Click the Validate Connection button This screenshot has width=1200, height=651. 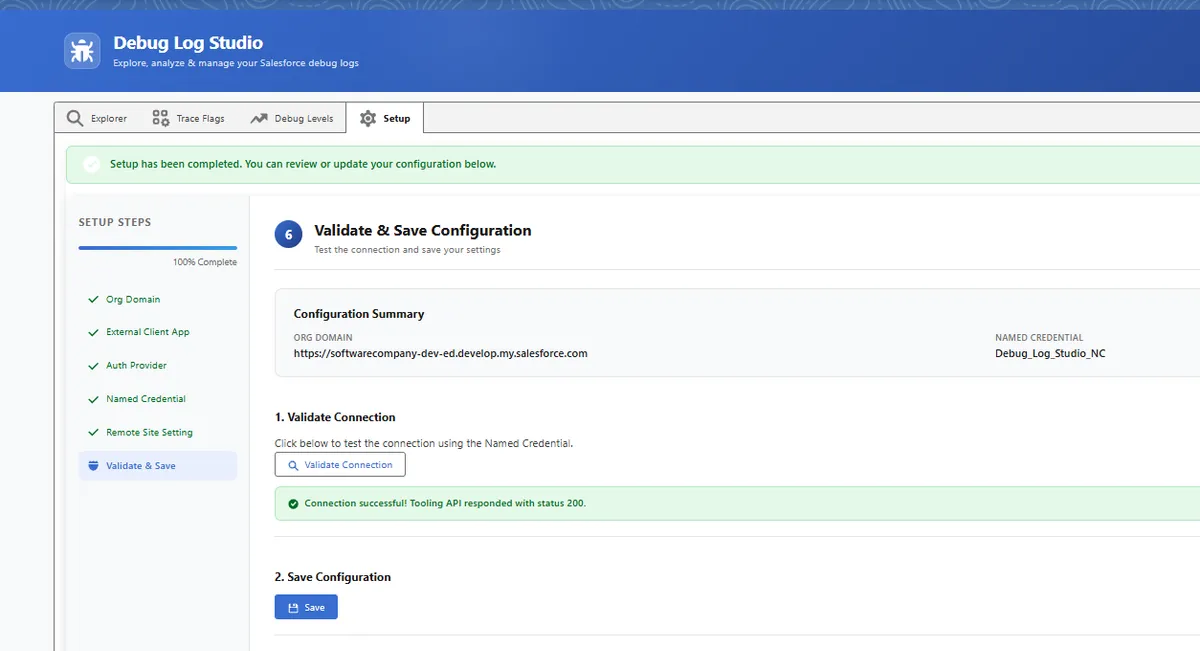pyautogui.click(x=340, y=465)
